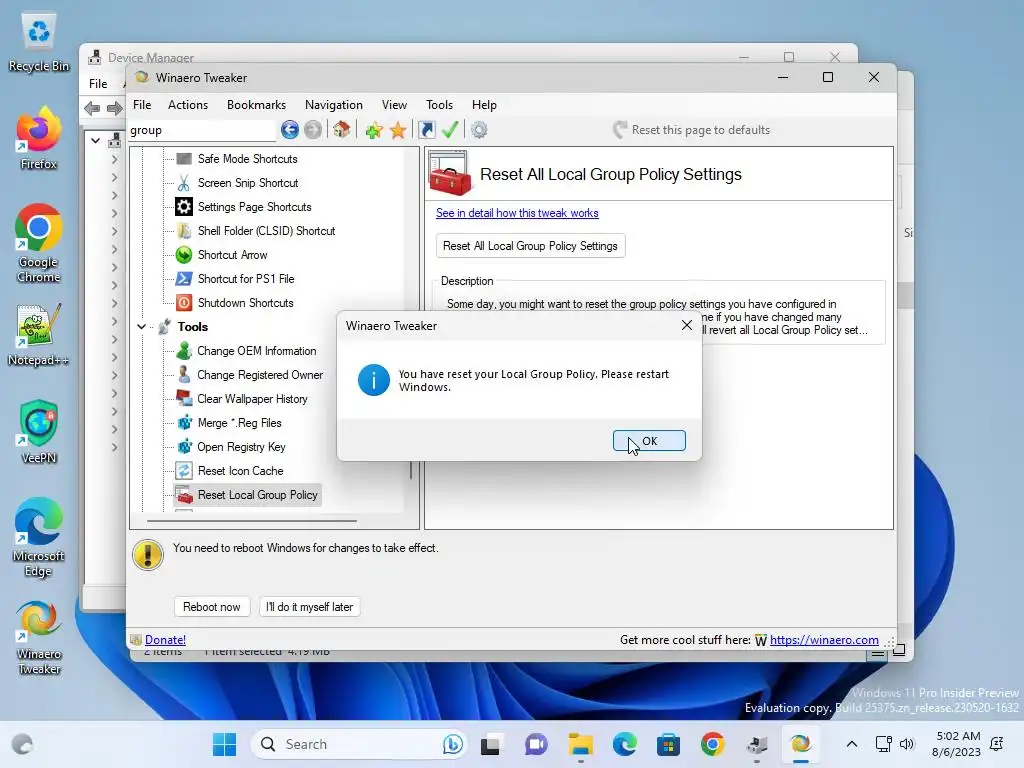1024x768 pixels.
Task: Click the Notepad++ desktop icon
Action: coord(39,335)
